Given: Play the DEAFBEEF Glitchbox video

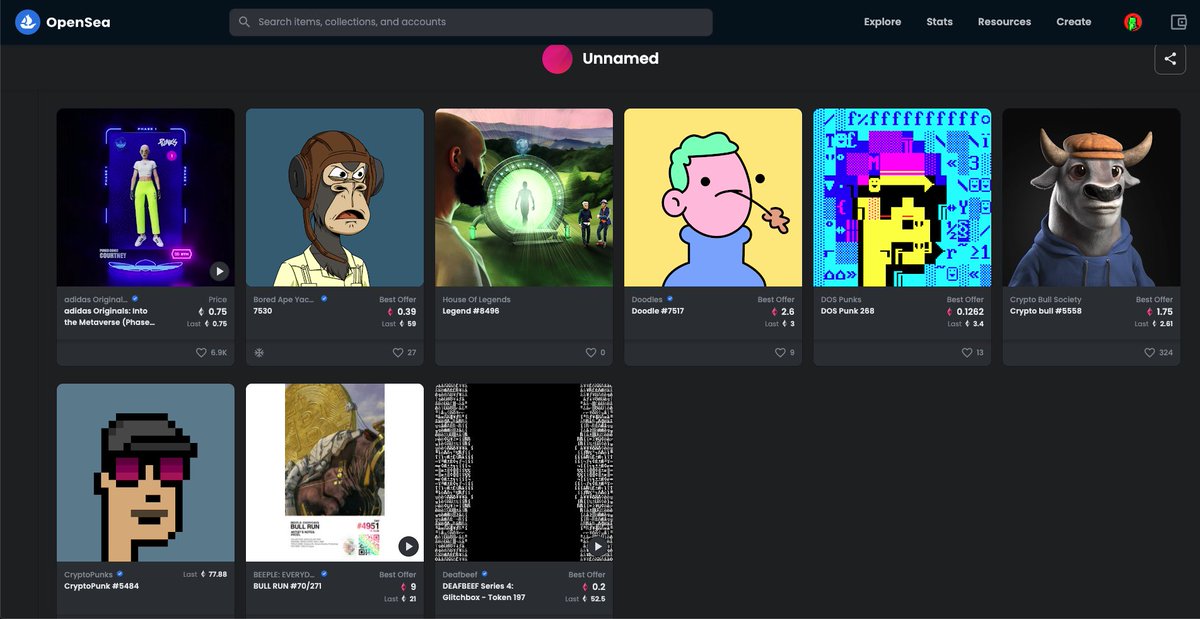Looking at the screenshot, I should point(597,546).
